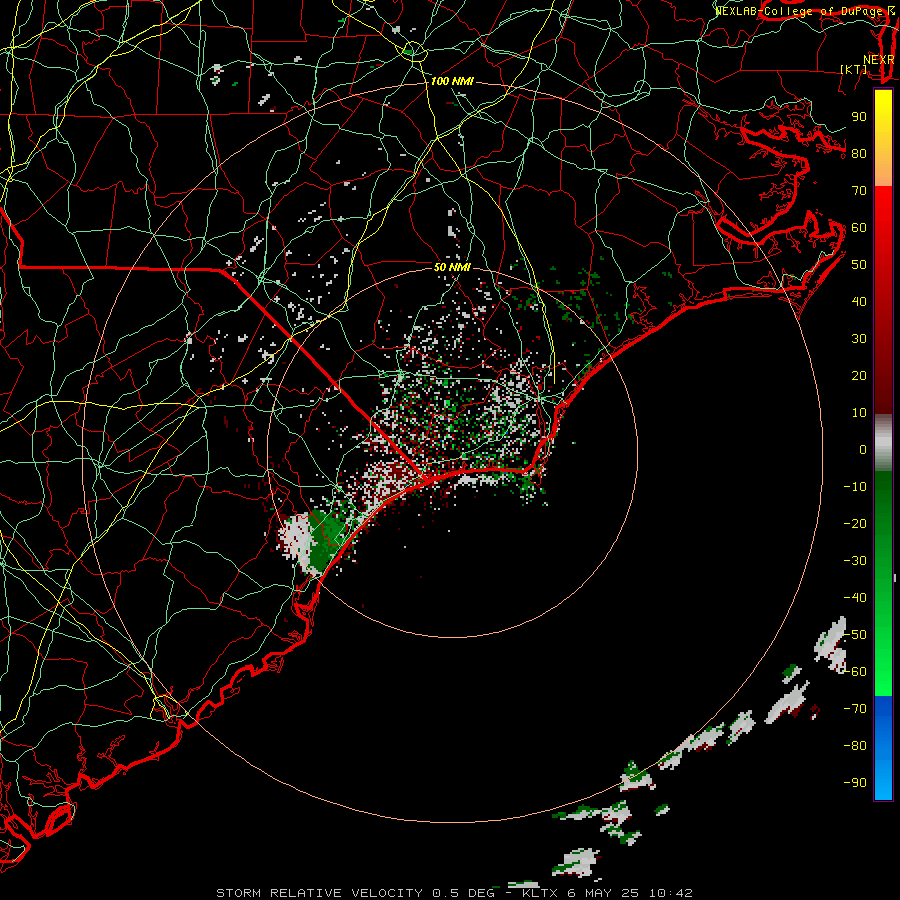The image size is (900, 900).
Task: Click the "-40" value on the velocity scale
Action: coord(855,598)
